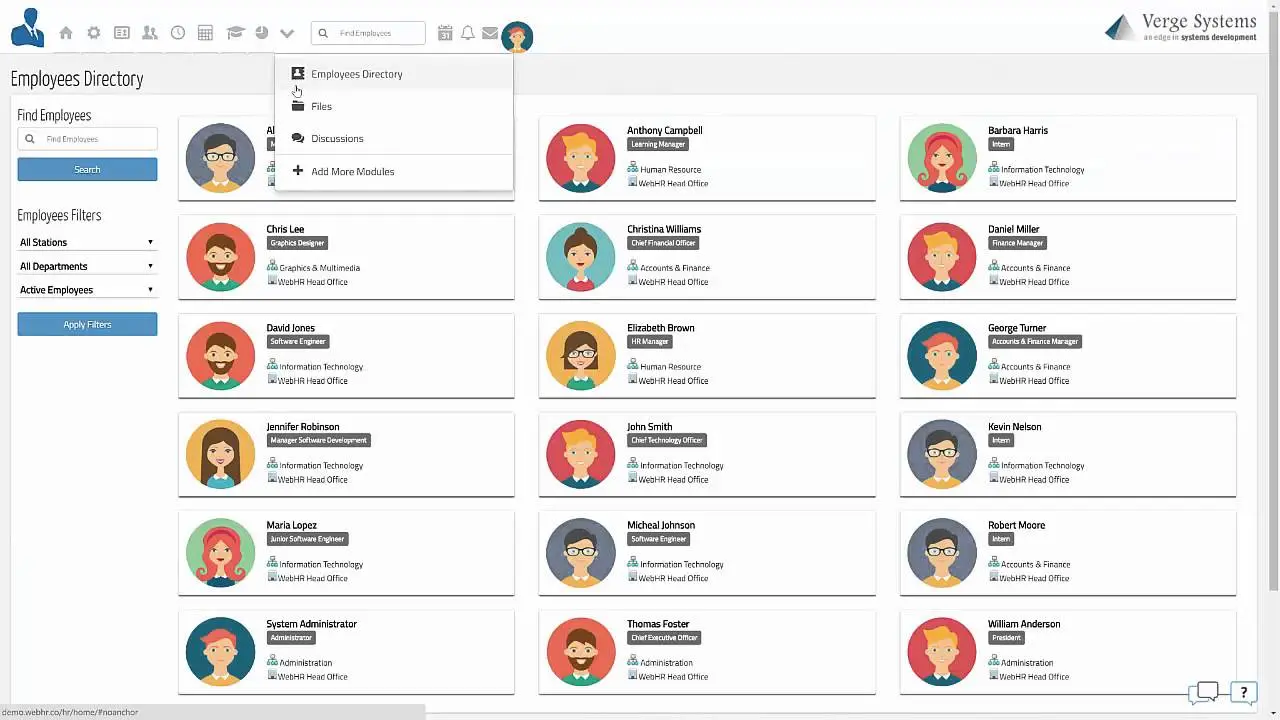The width and height of the screenshot is (1280, 720).
Task: Expand the All Stations dropdown
Action: pos(87,242)
